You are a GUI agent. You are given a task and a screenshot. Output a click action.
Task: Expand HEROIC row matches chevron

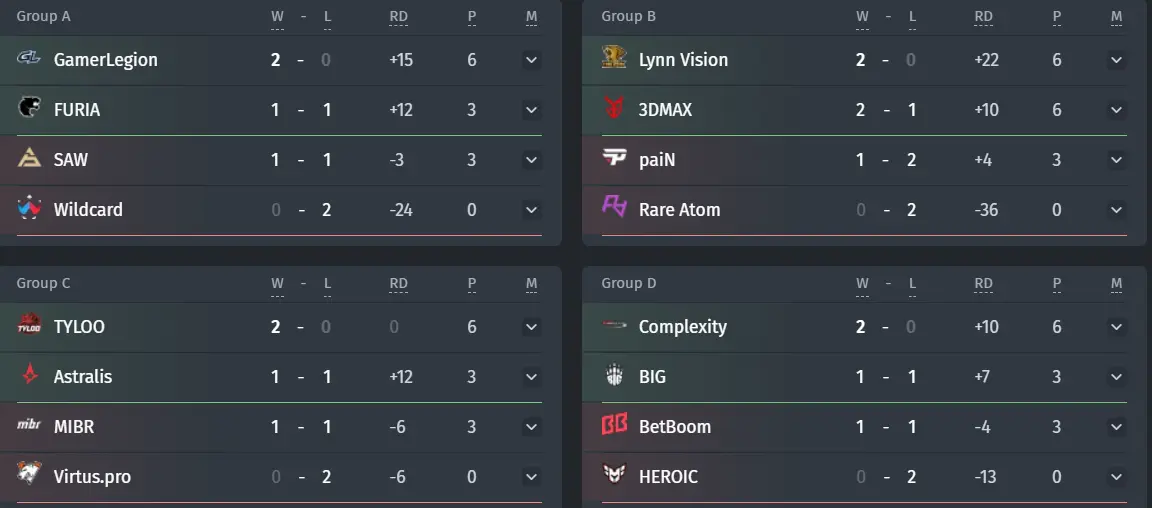pyautogui.click(x=1116, y=477)
